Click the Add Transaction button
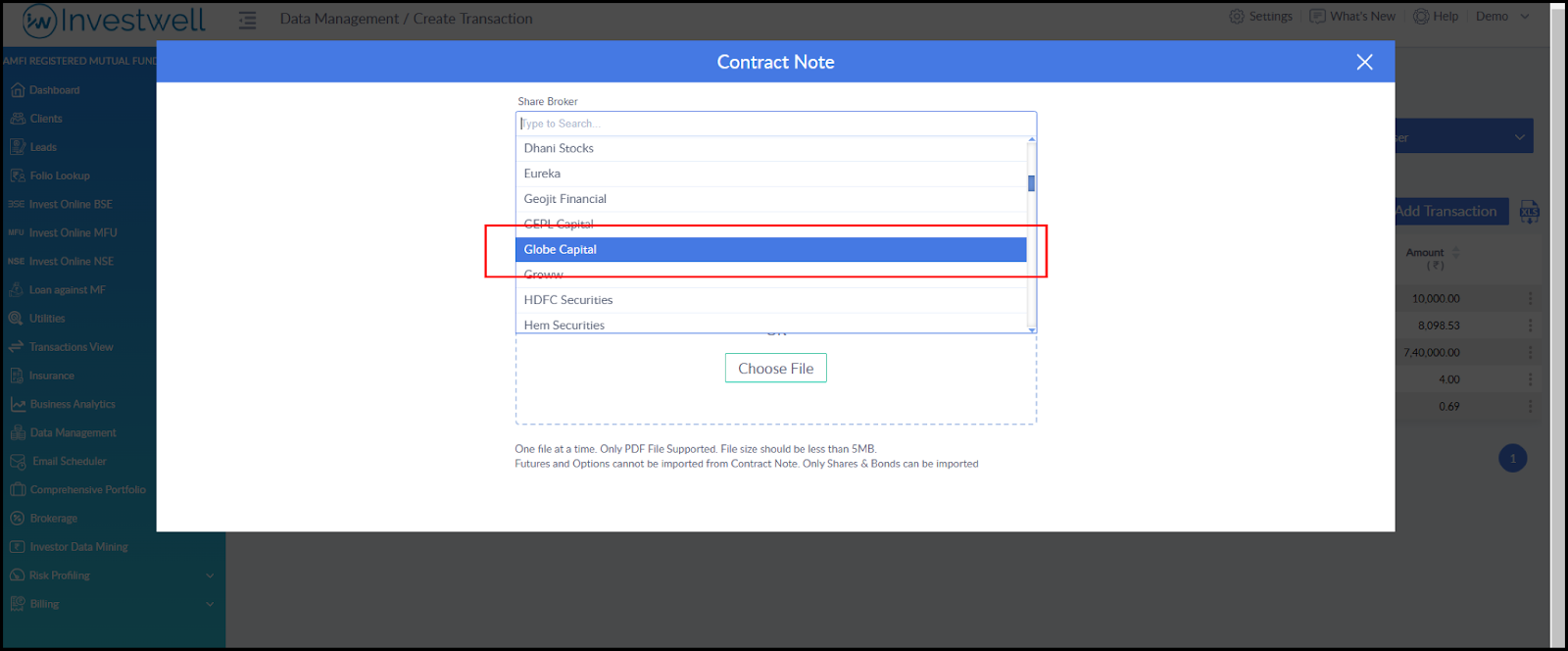The width and height of the screenshot is (1568, 651). click(x=1451, y=211)
